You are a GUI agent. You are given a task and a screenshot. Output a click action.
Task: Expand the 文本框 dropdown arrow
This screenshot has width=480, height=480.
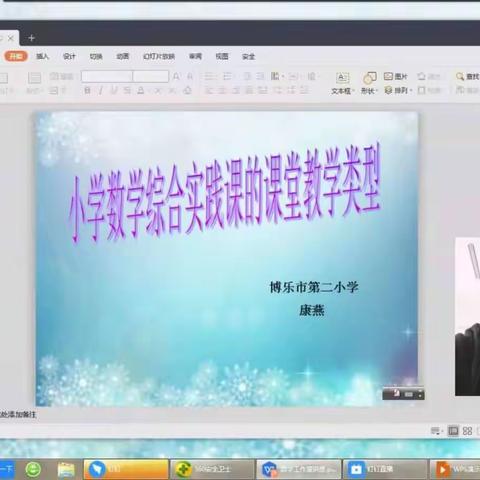(x=353, y=91)
